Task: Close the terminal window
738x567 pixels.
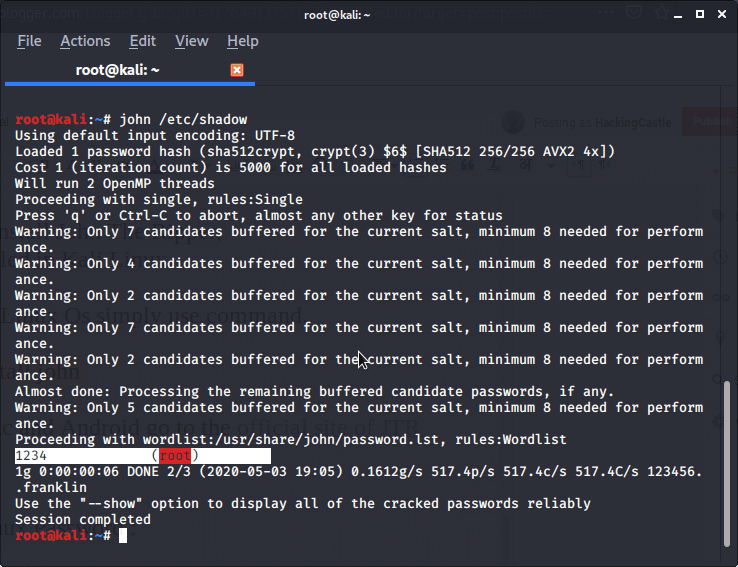Action: pyautogui.click(x=722, y=15)
